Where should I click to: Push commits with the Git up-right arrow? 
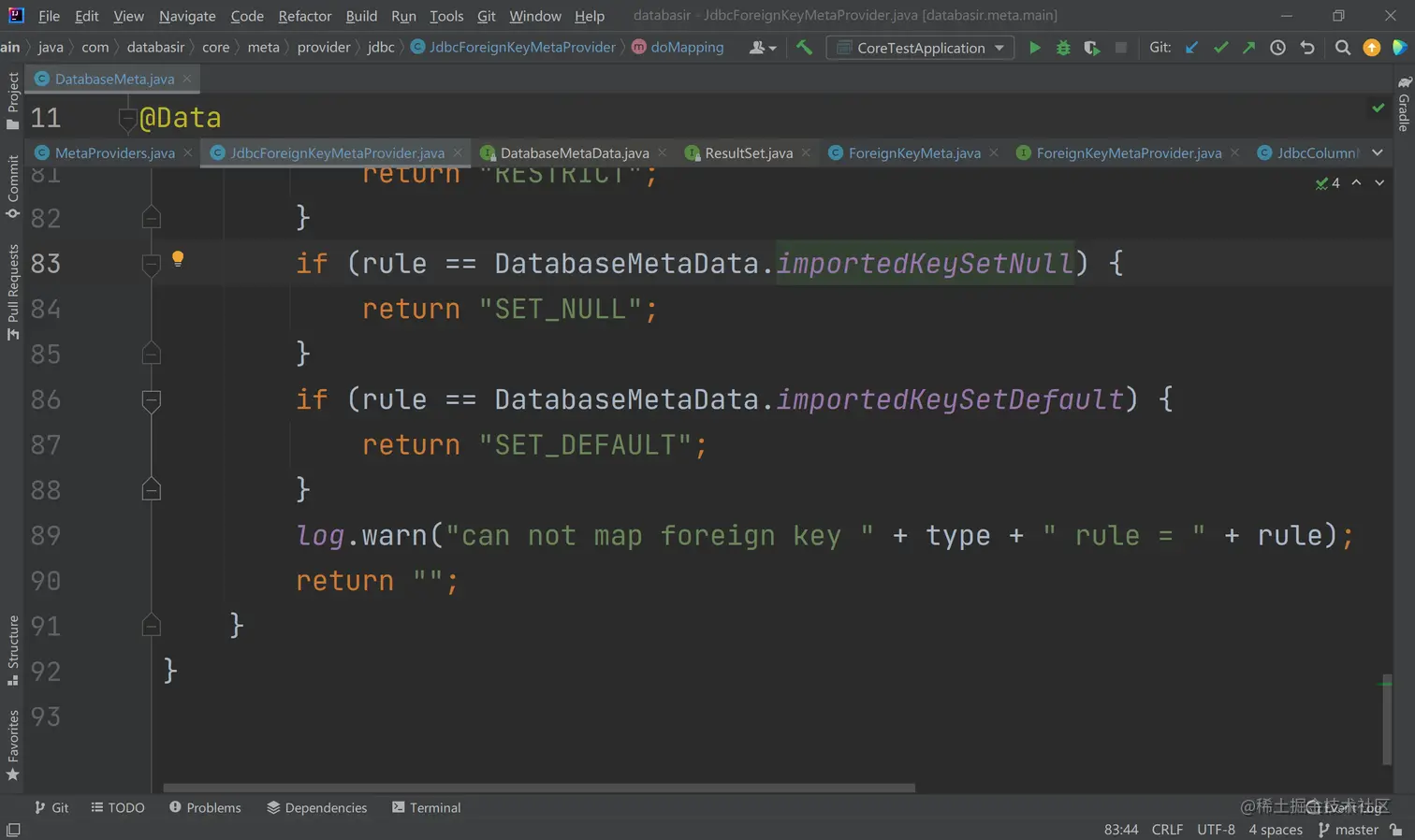click(x=1248, y=48)
